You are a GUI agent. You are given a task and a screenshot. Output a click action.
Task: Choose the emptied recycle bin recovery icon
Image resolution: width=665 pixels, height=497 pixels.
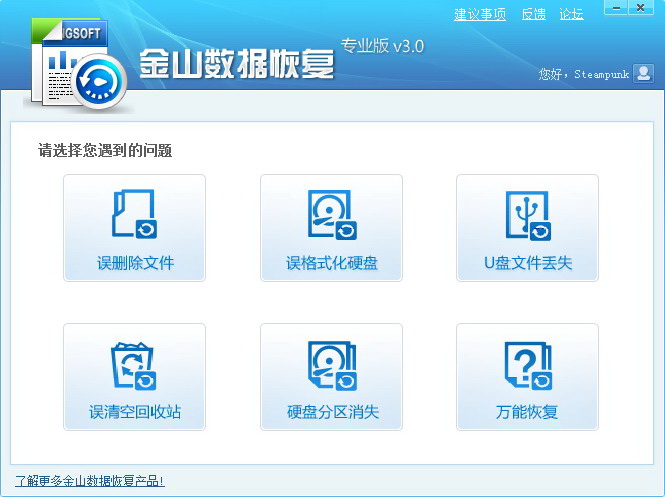(134, 365)
